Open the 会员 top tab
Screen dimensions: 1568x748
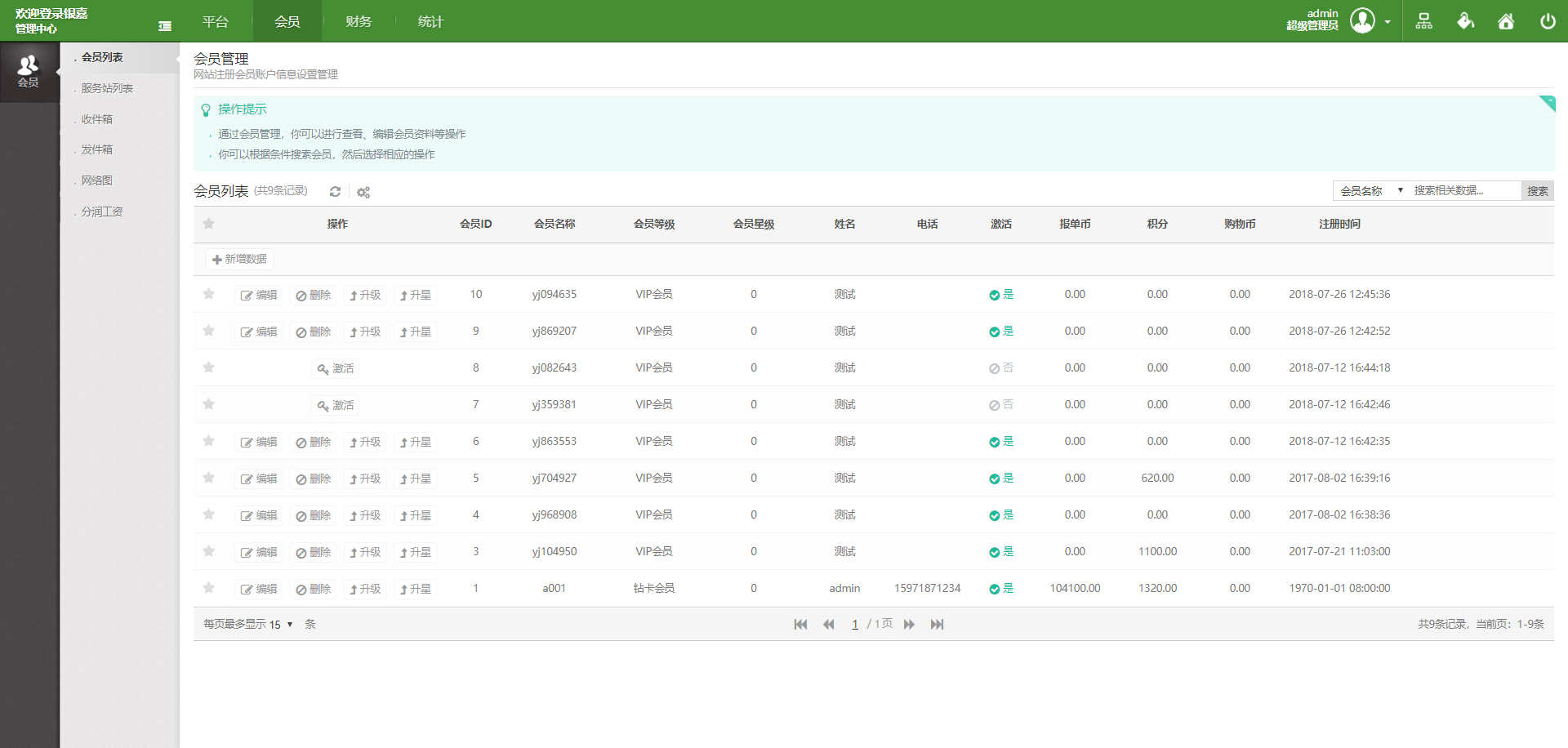point(287,21)
